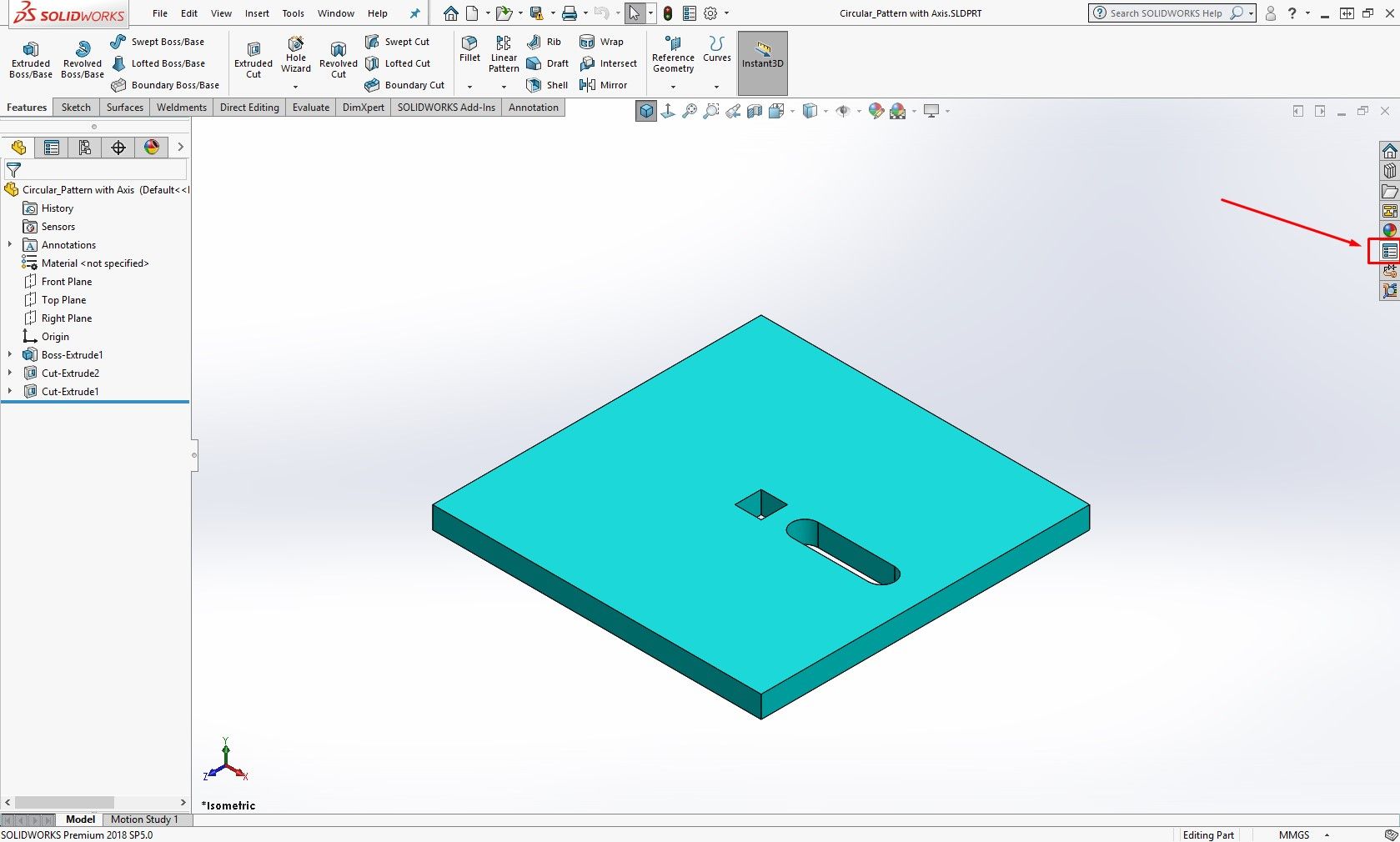Open the Insert menu

coord(257,13)
